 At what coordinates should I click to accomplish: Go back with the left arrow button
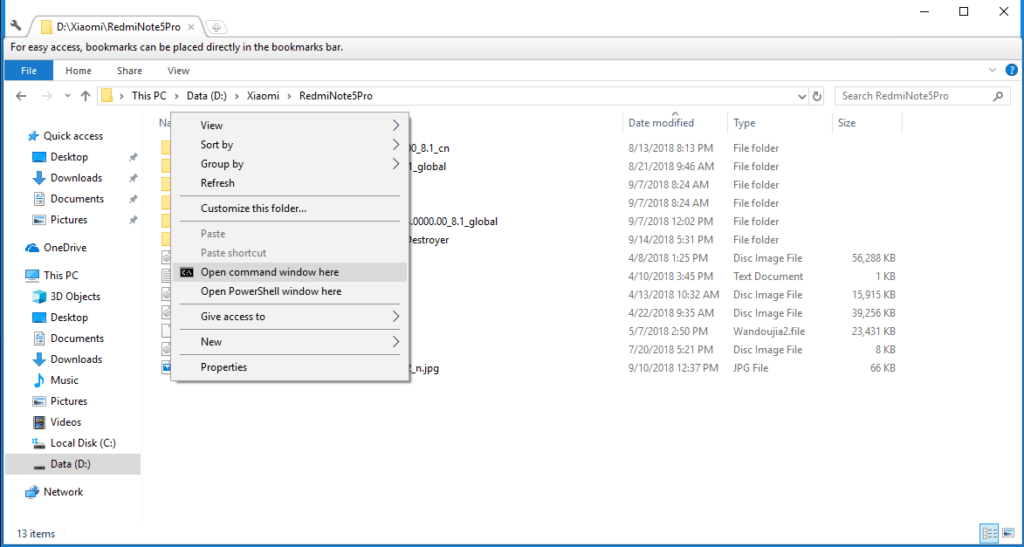(x=21, y=96)
